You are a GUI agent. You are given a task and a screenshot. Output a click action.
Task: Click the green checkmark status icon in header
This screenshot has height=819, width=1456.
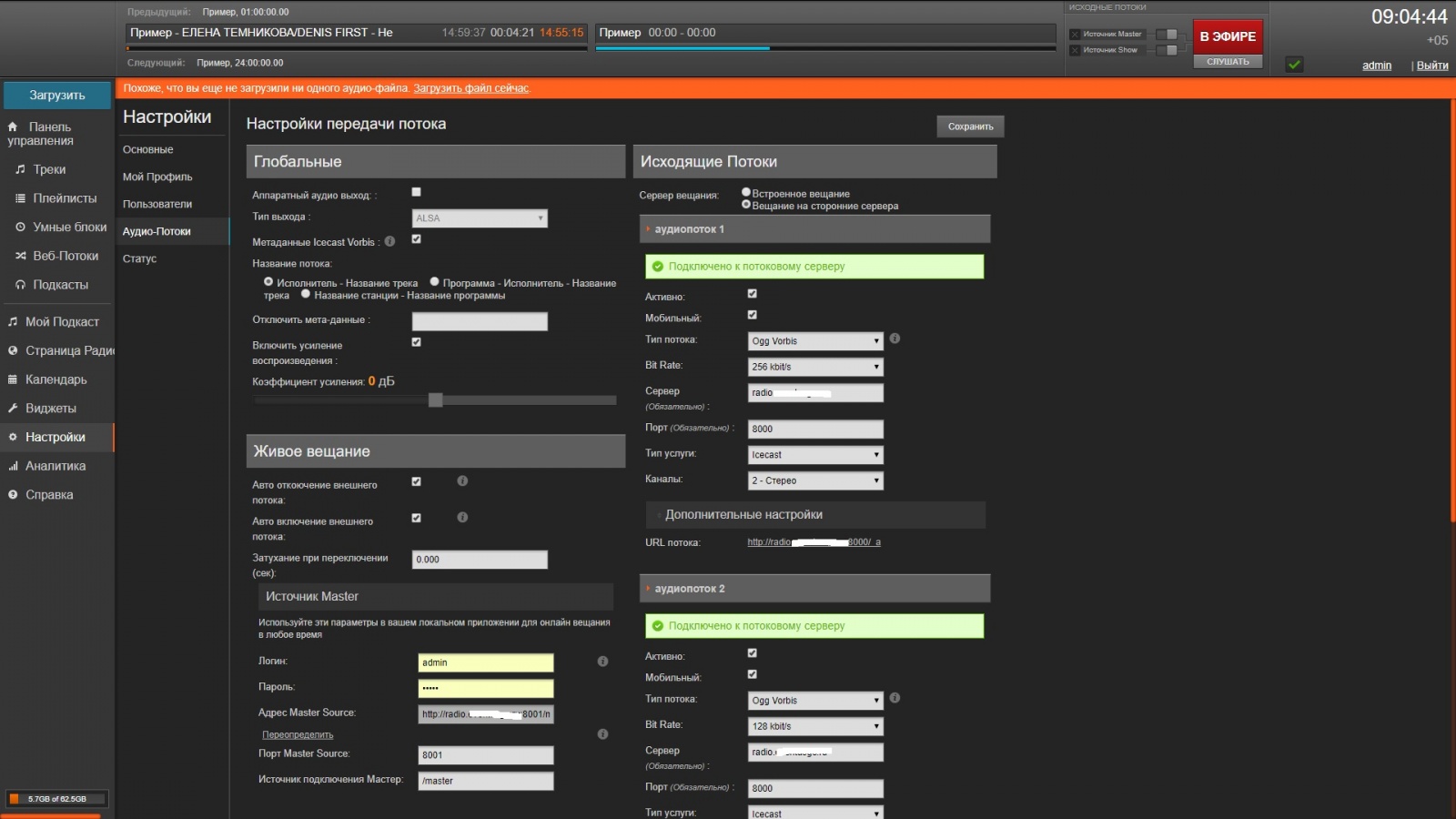(x=1294, y=65)
